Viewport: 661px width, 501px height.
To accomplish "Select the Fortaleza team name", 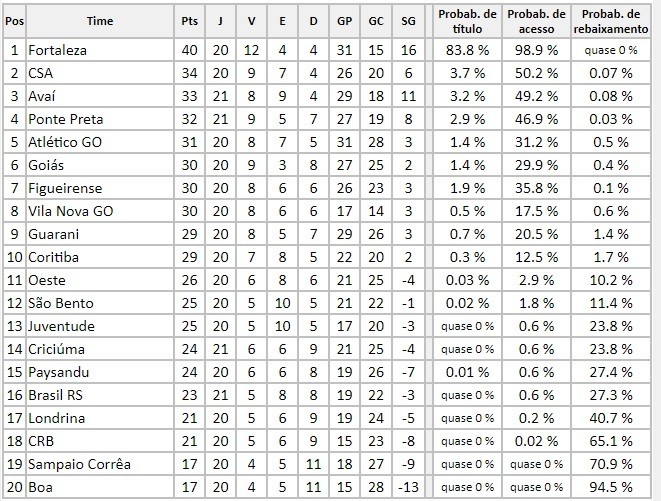I will (x=57, y=50).
